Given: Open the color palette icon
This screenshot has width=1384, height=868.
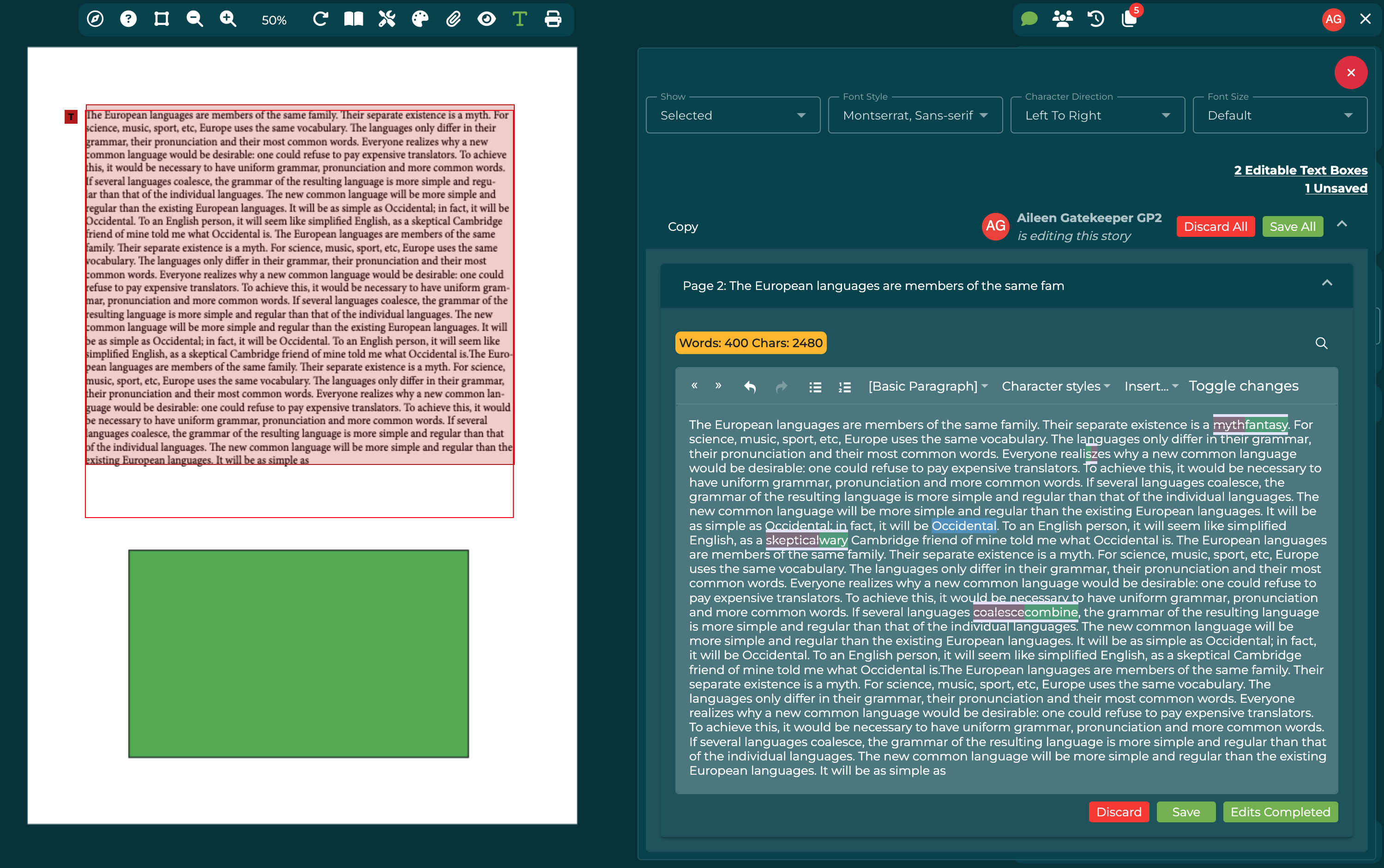Looking at the screenshot, I should coord(420,19).
